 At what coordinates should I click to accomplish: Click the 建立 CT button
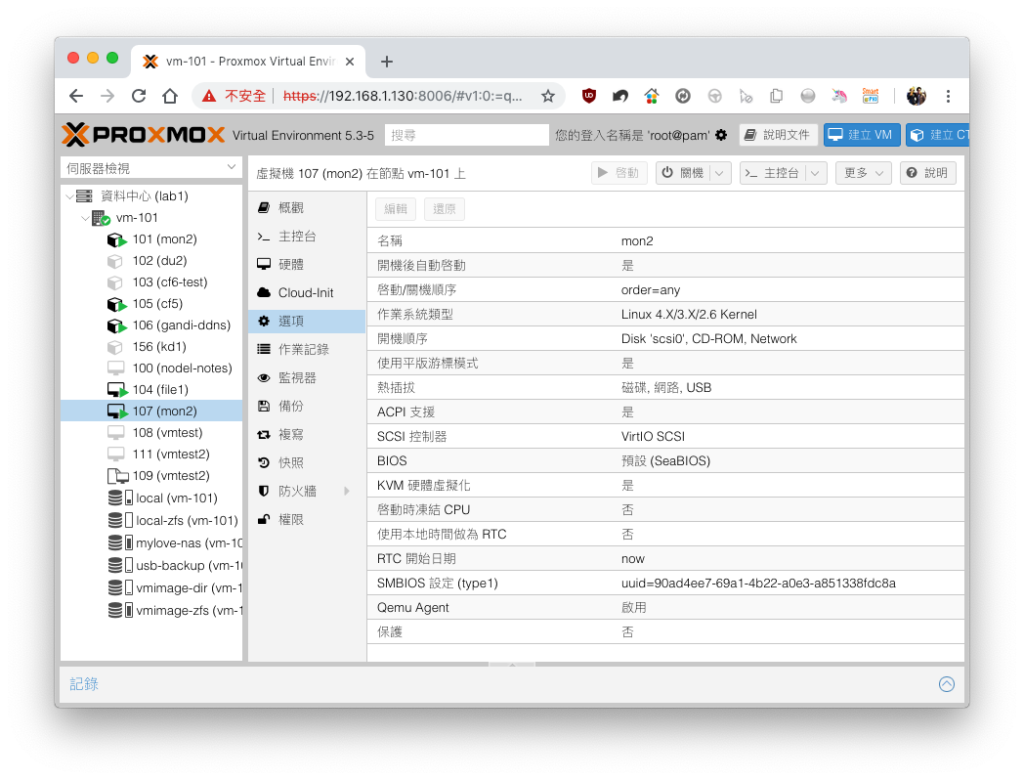coord(937,135)
